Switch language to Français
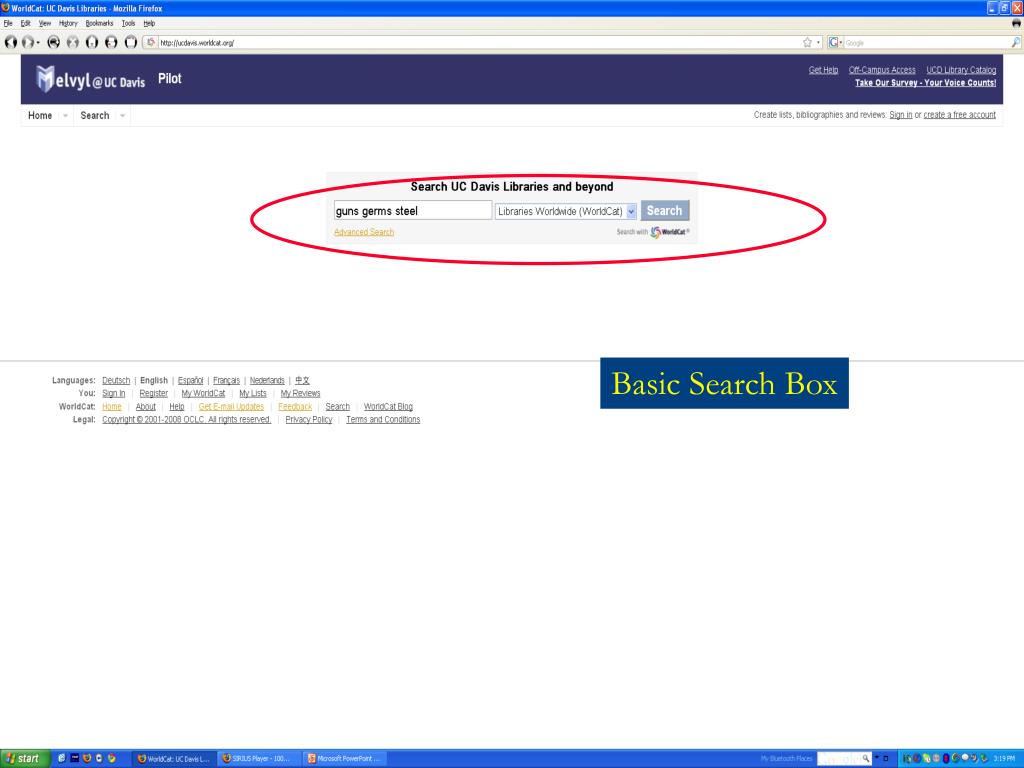This screenshot has width=1024, height=768. [x=226, y=381]
